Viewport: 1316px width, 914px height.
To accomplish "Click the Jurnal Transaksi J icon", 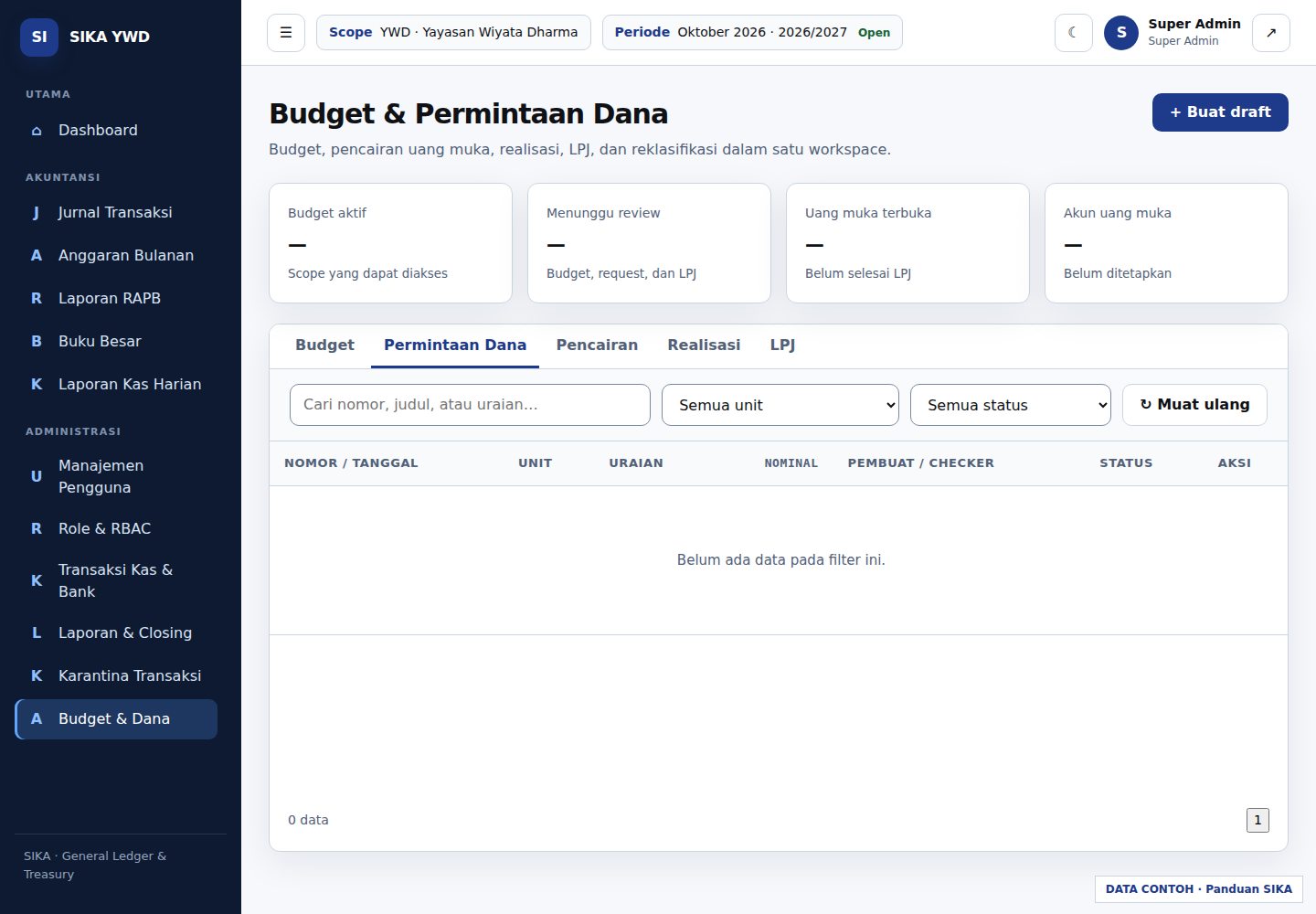I will click(37, 213).
